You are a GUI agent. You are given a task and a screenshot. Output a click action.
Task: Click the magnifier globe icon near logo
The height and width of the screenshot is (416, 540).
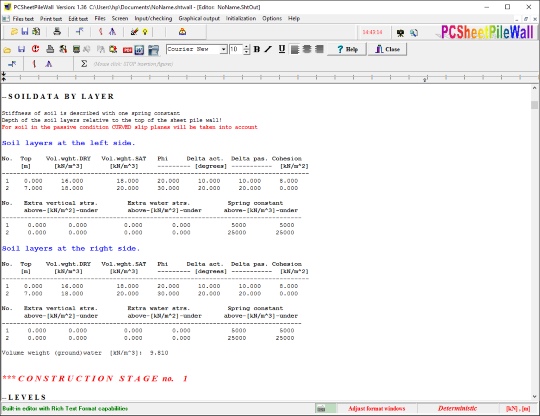tap(414, 33)
